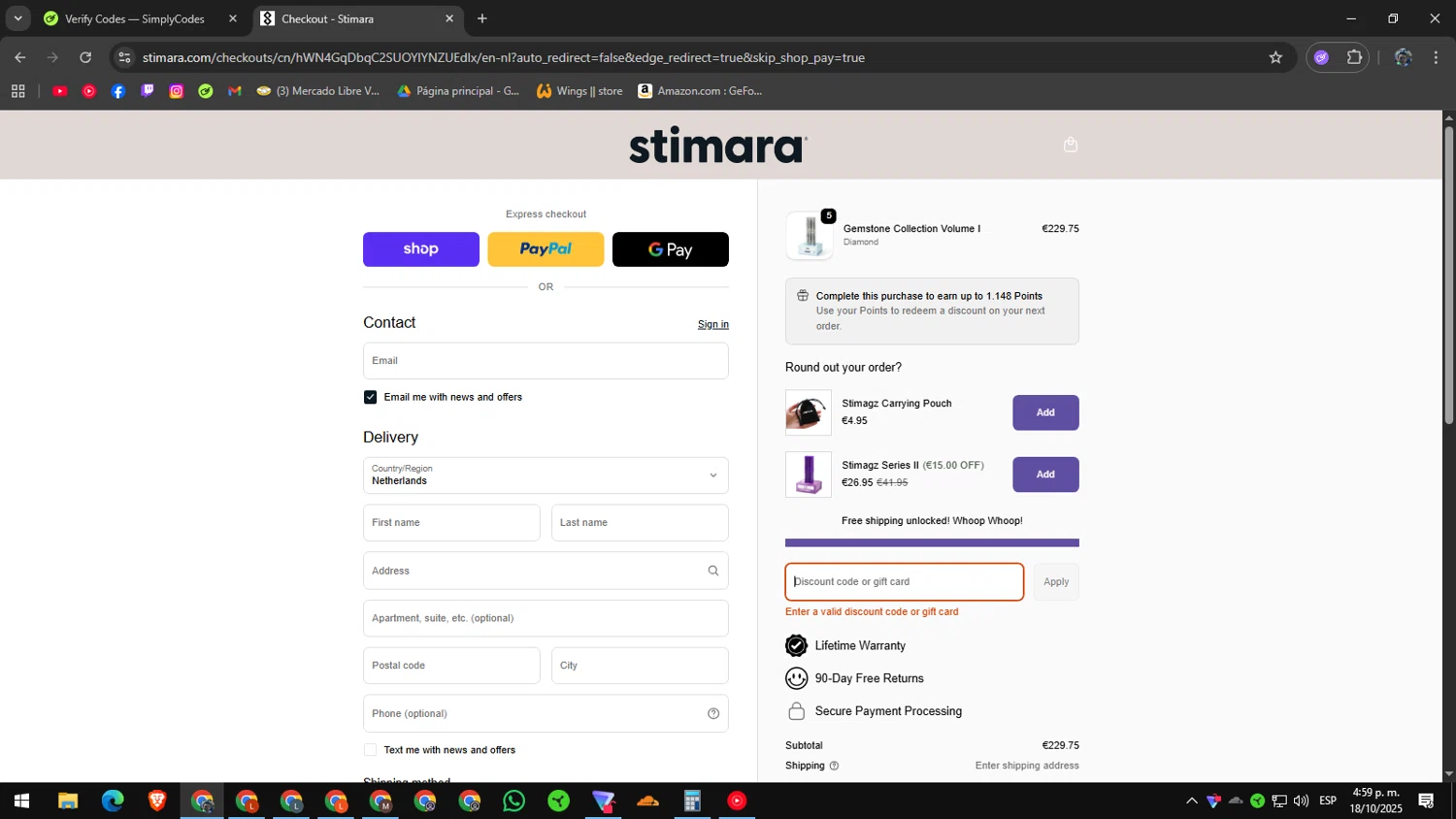This screenshot has height=819, width=1456.
Task: Click the phone field help icon
Action: [x=713, y=713]
